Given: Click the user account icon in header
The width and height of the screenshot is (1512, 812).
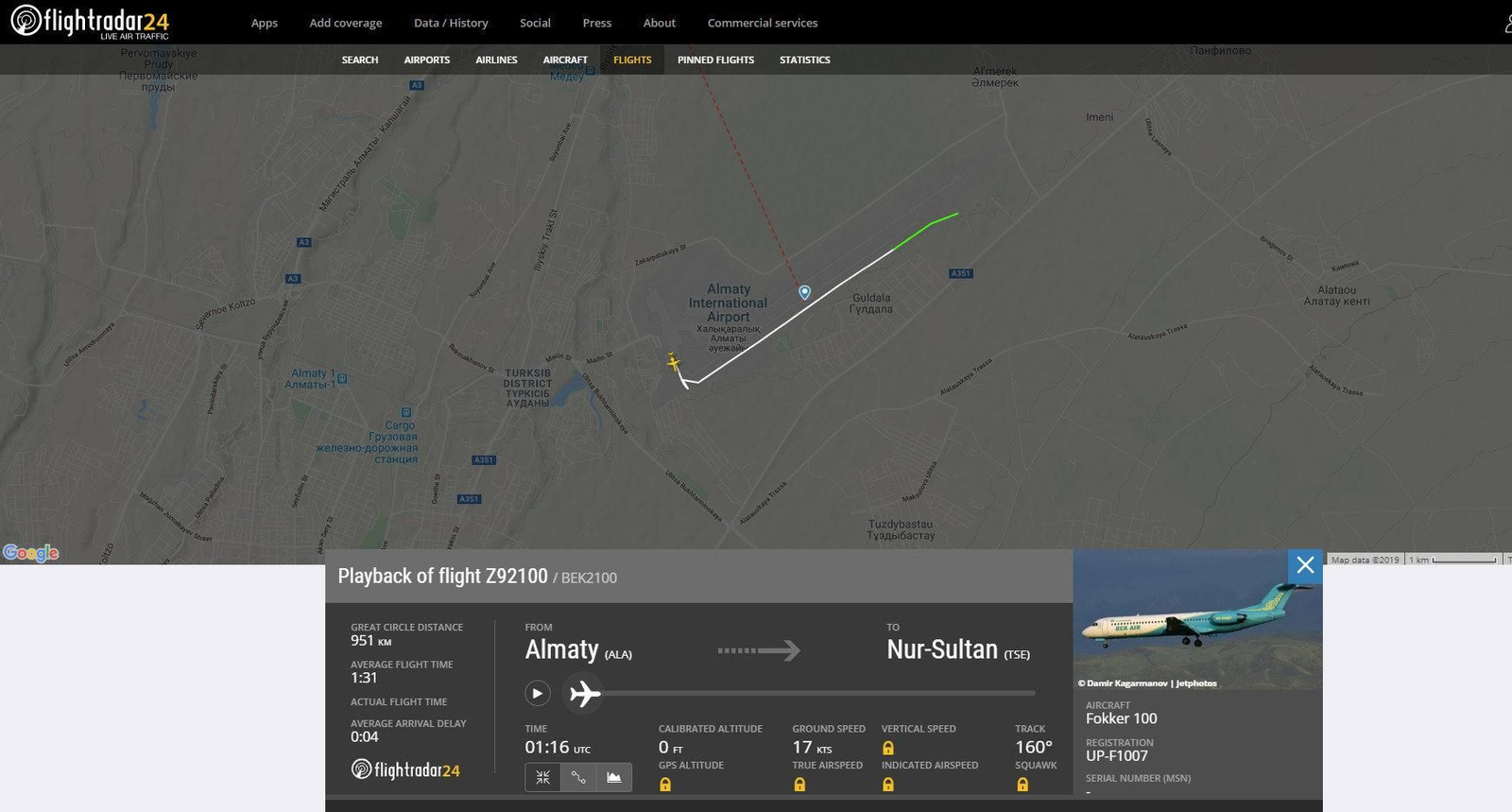Looking at the screenshot, I should click(1508, 23).
